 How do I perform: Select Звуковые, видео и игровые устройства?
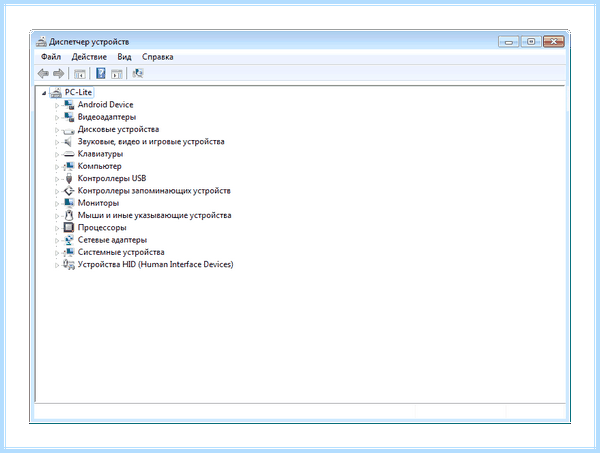pos(151,142)
